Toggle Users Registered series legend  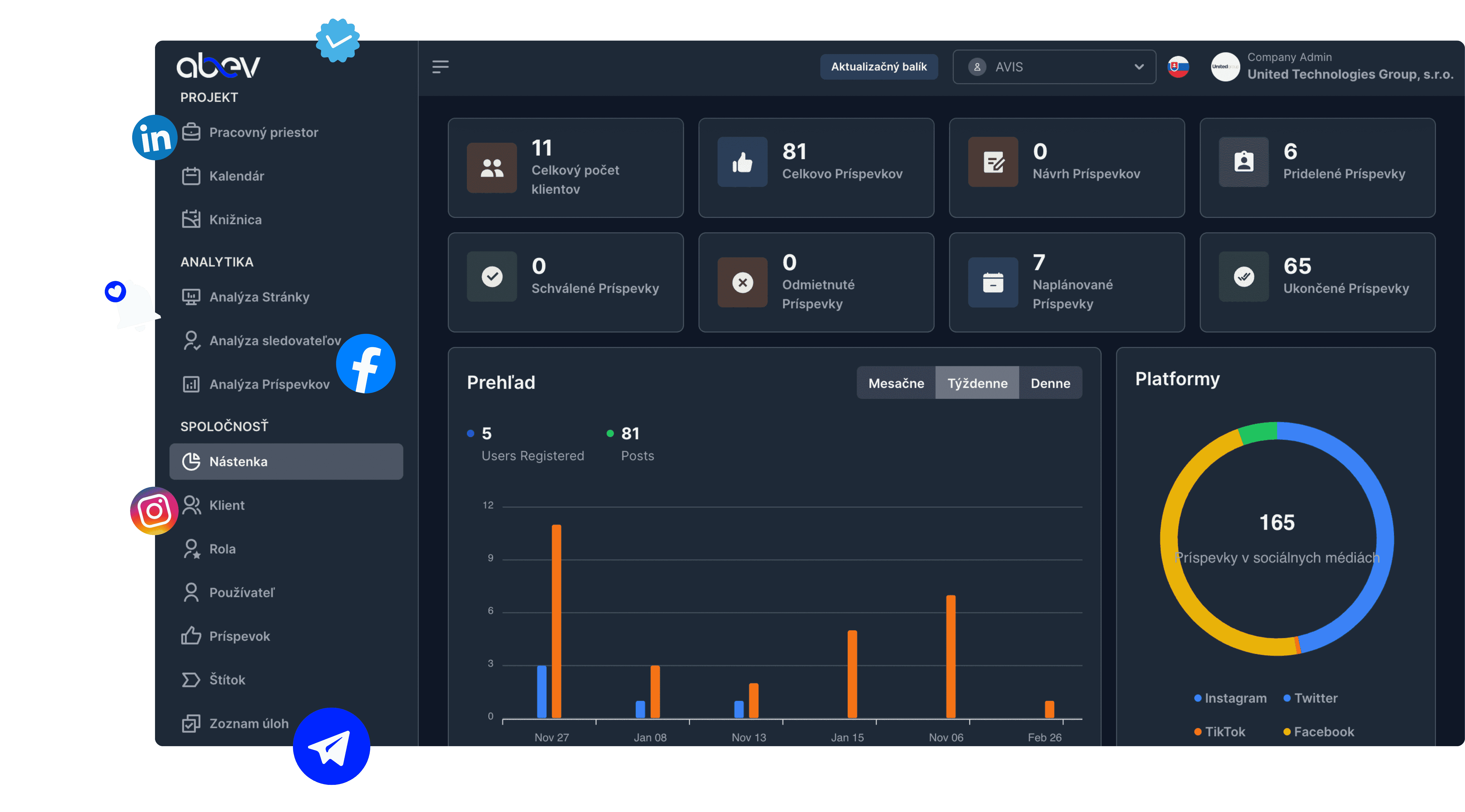tap(526, 444)
